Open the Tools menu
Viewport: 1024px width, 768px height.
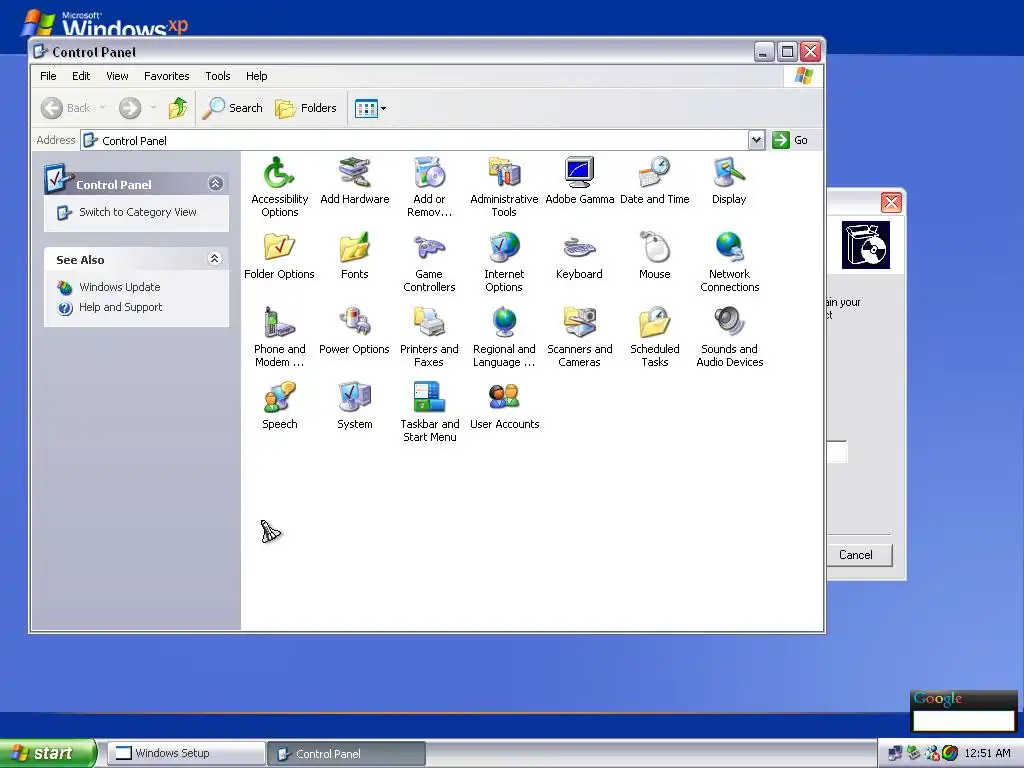[x=217, y=76]
